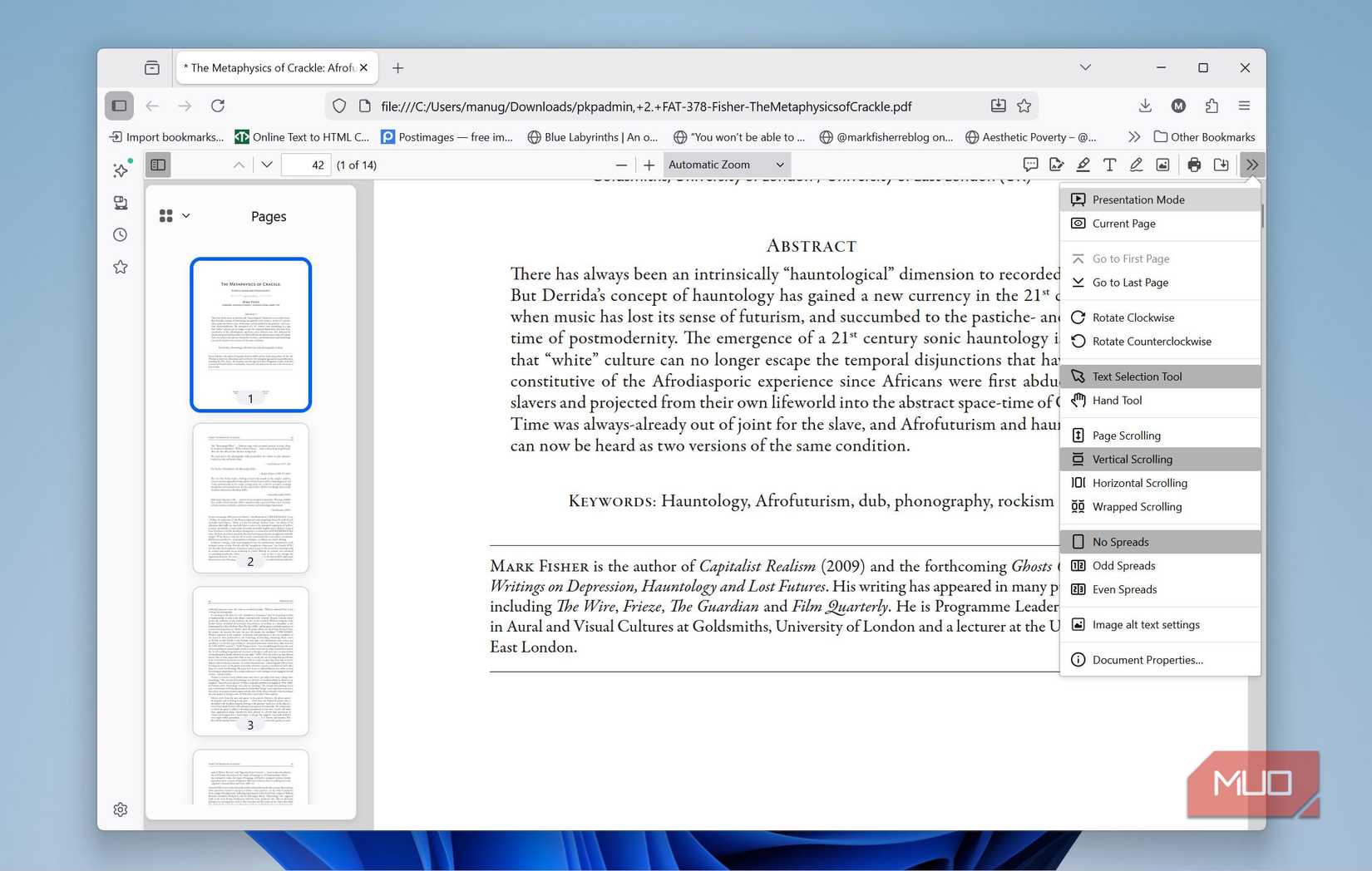Toggle the PDF sidebar panel
Screen dimensions: 1372x871
158,165
